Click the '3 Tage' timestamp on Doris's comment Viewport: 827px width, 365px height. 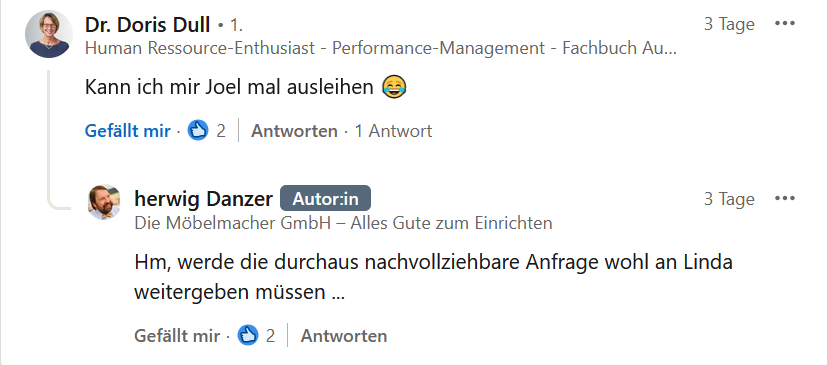click(x=729, y=24)
